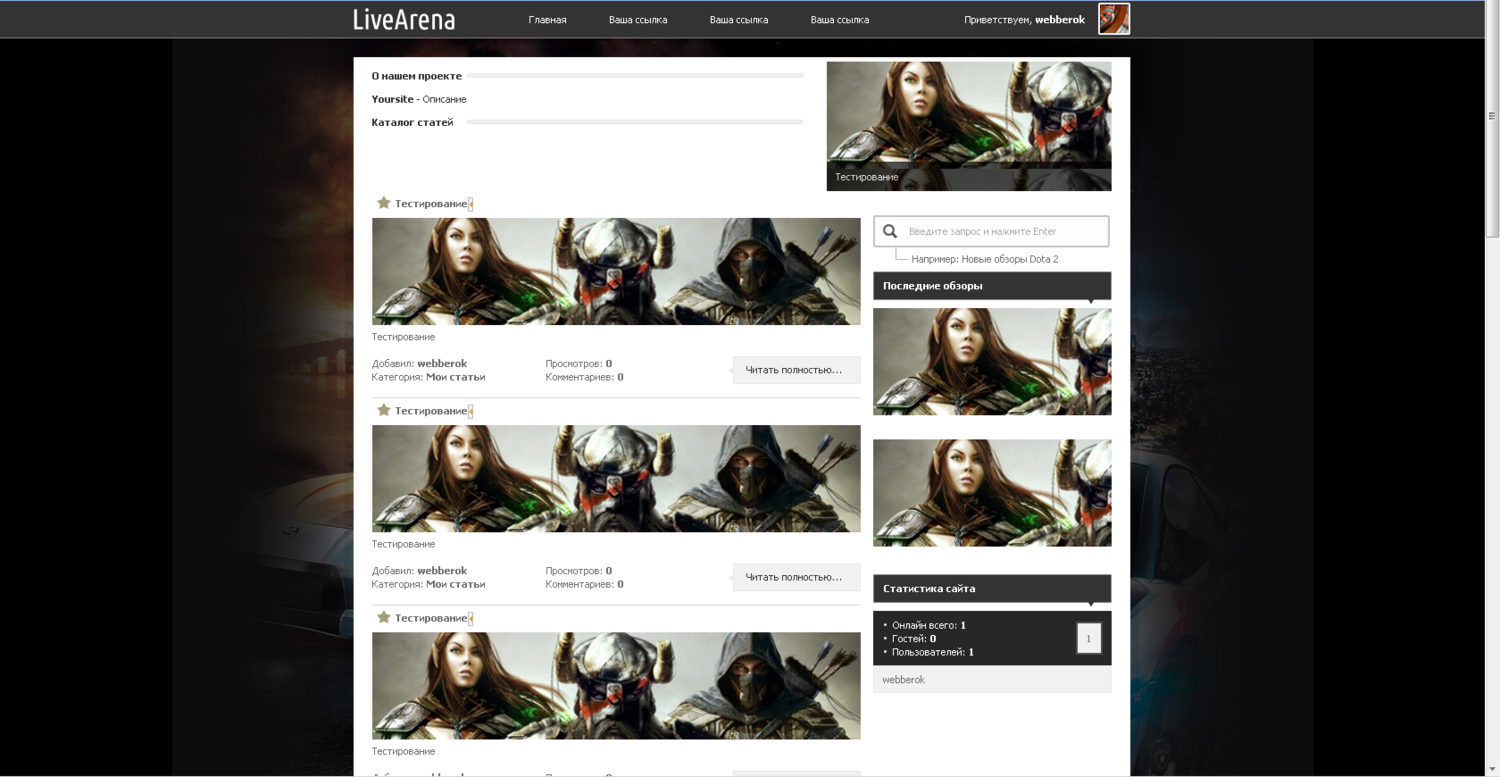The width and height of the screenshot is (1500, 777).
Task: Open the first thumbnail under Последние обзоры
Action: (x=991, y=361)
